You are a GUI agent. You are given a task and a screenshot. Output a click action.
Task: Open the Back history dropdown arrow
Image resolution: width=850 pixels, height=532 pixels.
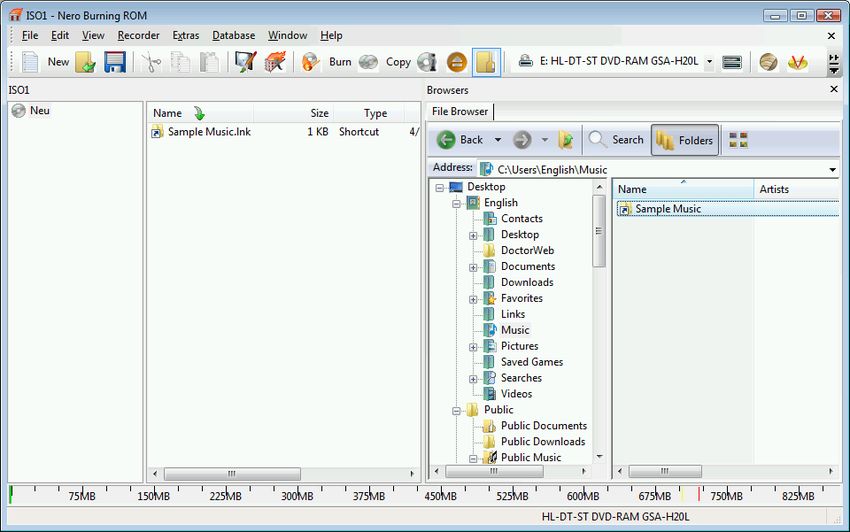[498, 140]
